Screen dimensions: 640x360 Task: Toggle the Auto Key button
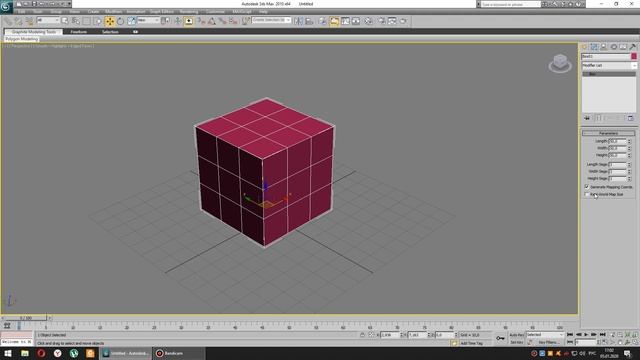pos(516,335)
